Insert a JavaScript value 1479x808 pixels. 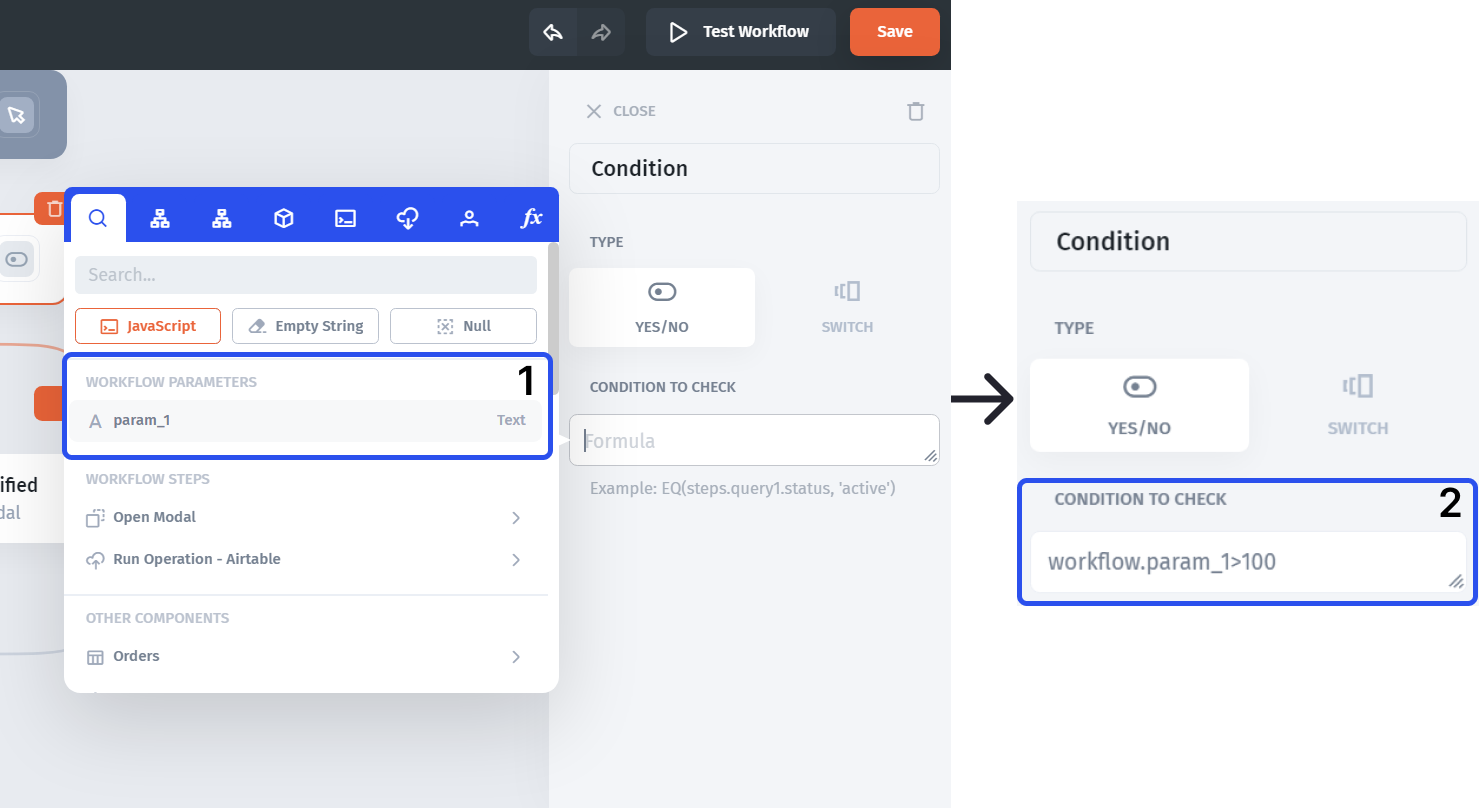click(x=148, y=326)
